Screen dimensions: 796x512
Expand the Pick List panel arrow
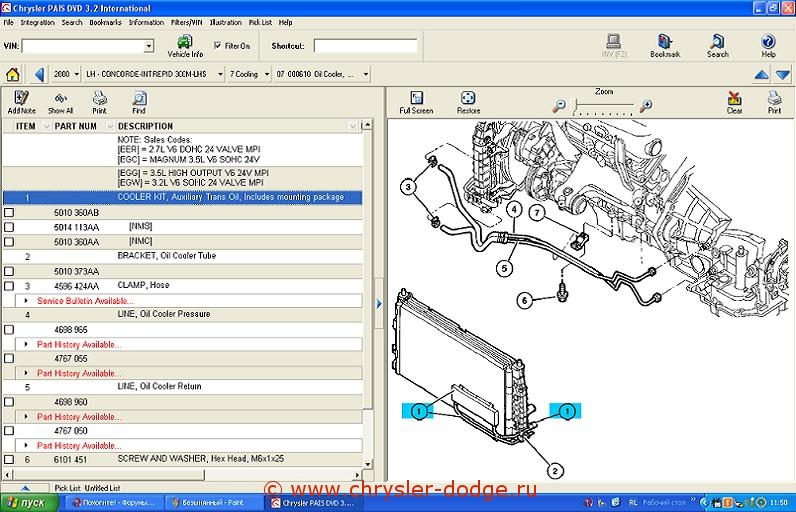click(25, 488)
